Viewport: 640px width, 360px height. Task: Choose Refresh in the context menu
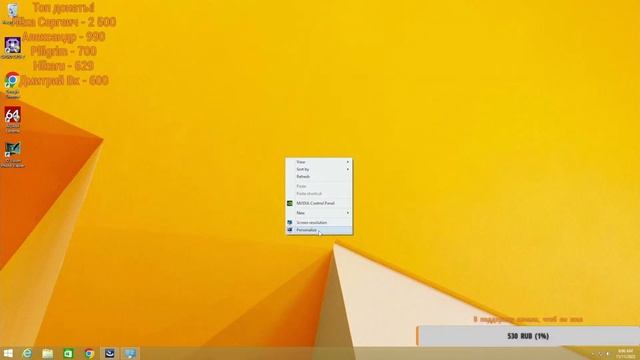[x=319, y=177]
